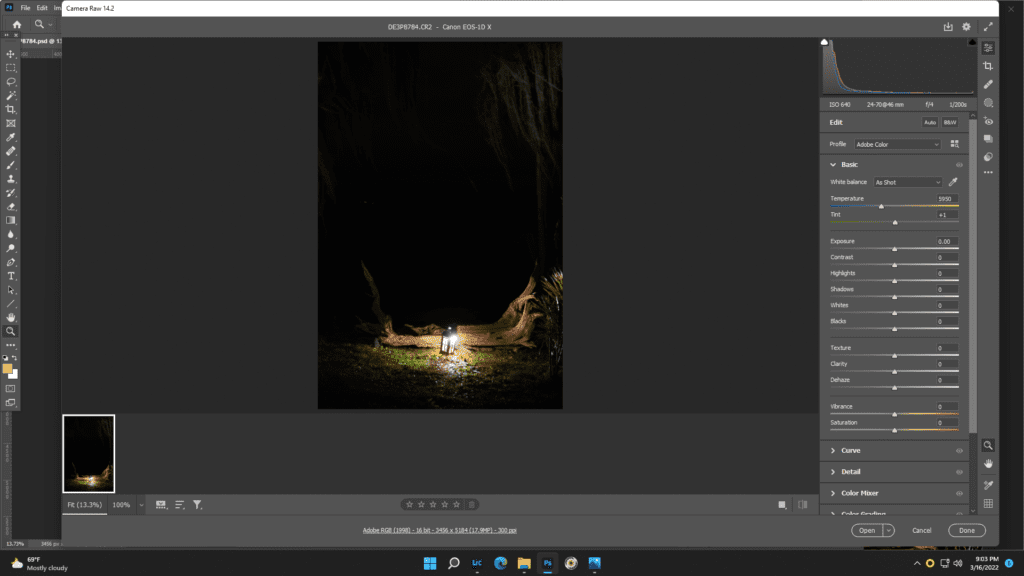The height and width of the screenshot is (576, 1024).
Task: Toggle the Detail panel eye icon
Action: (959, 472)
